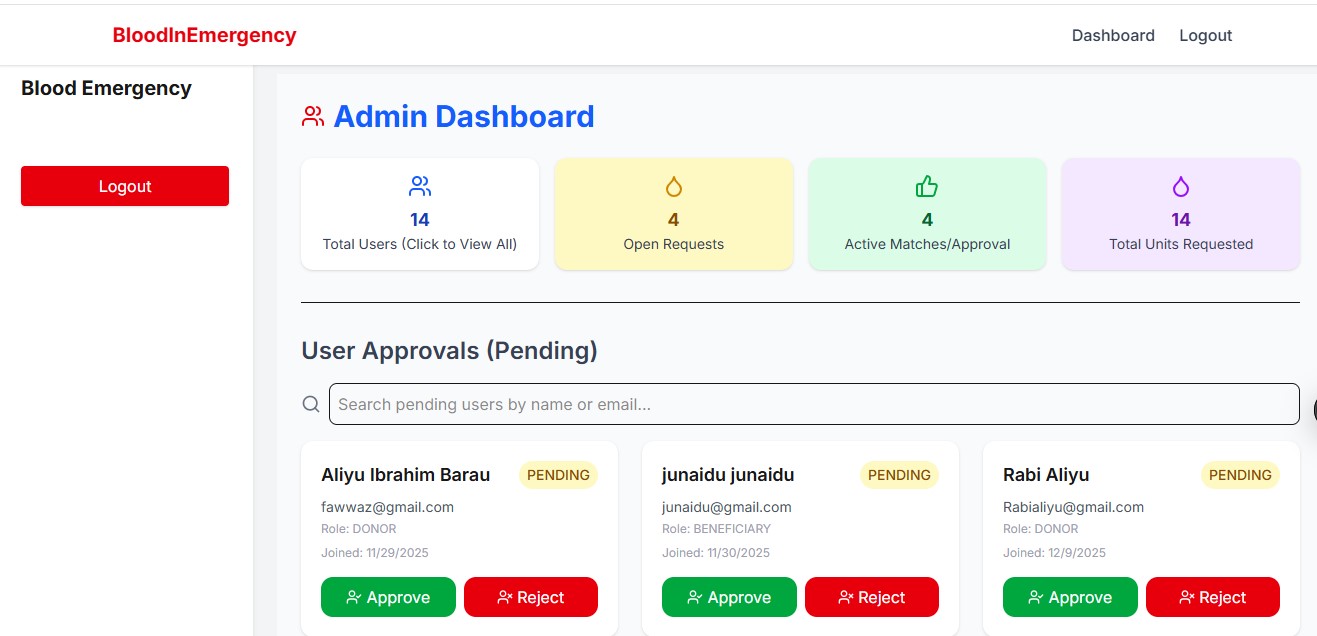
Task: Open the Total Users card
Action: (420, 214)
